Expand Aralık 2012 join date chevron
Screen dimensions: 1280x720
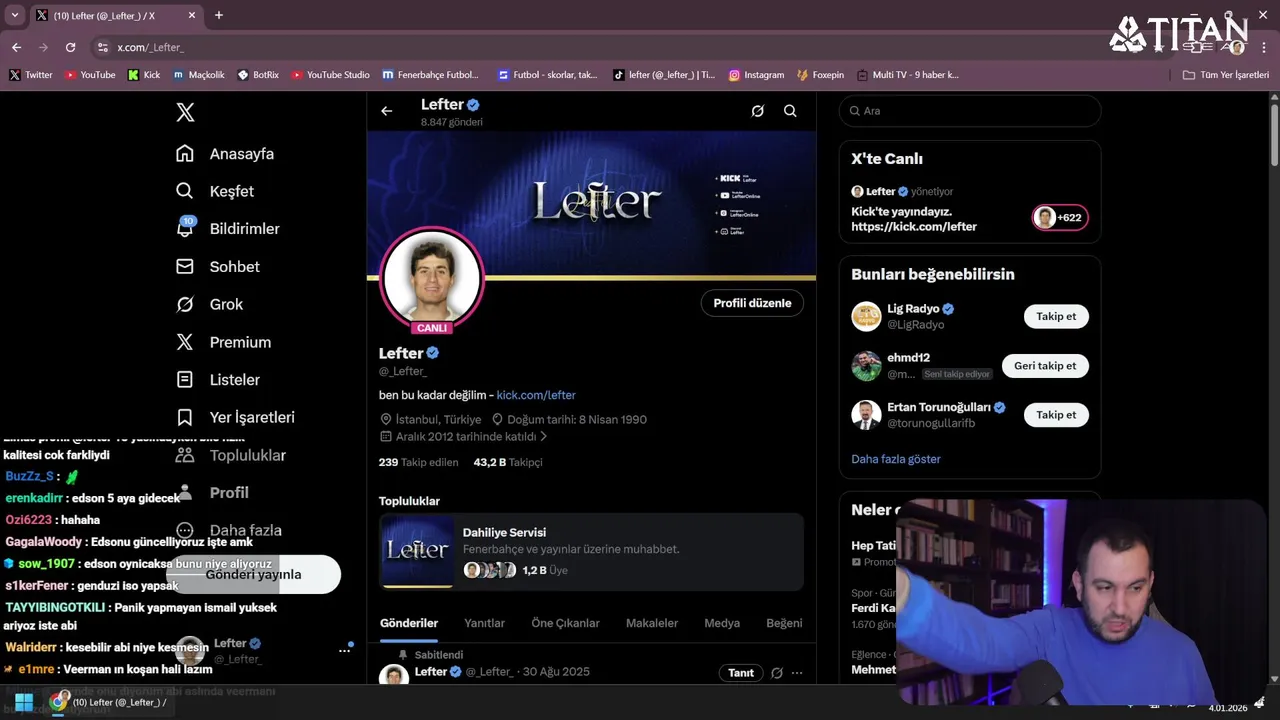(x=544, y=437)
